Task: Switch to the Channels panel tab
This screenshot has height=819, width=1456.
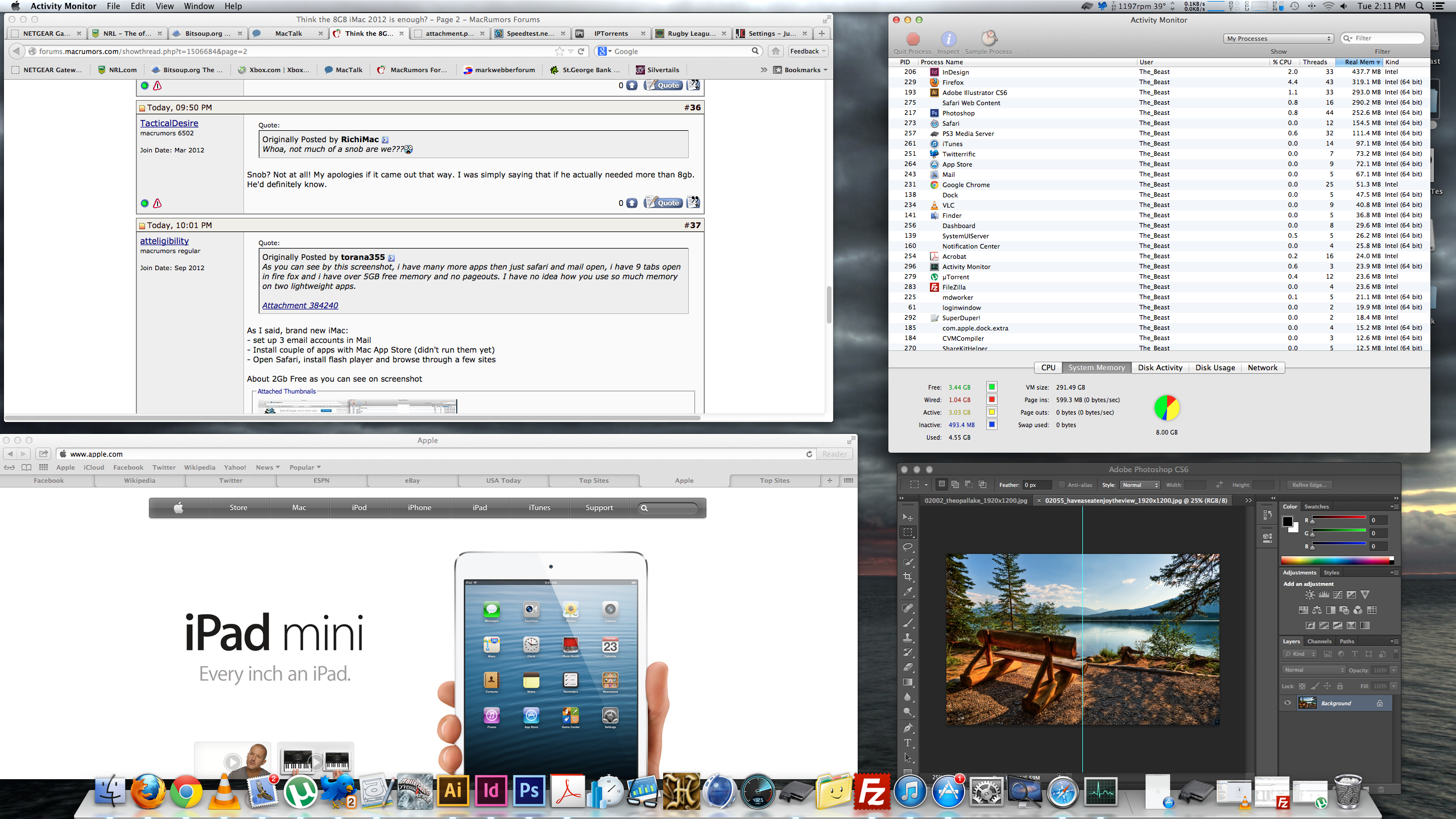Action: [x=1319, y=642]
